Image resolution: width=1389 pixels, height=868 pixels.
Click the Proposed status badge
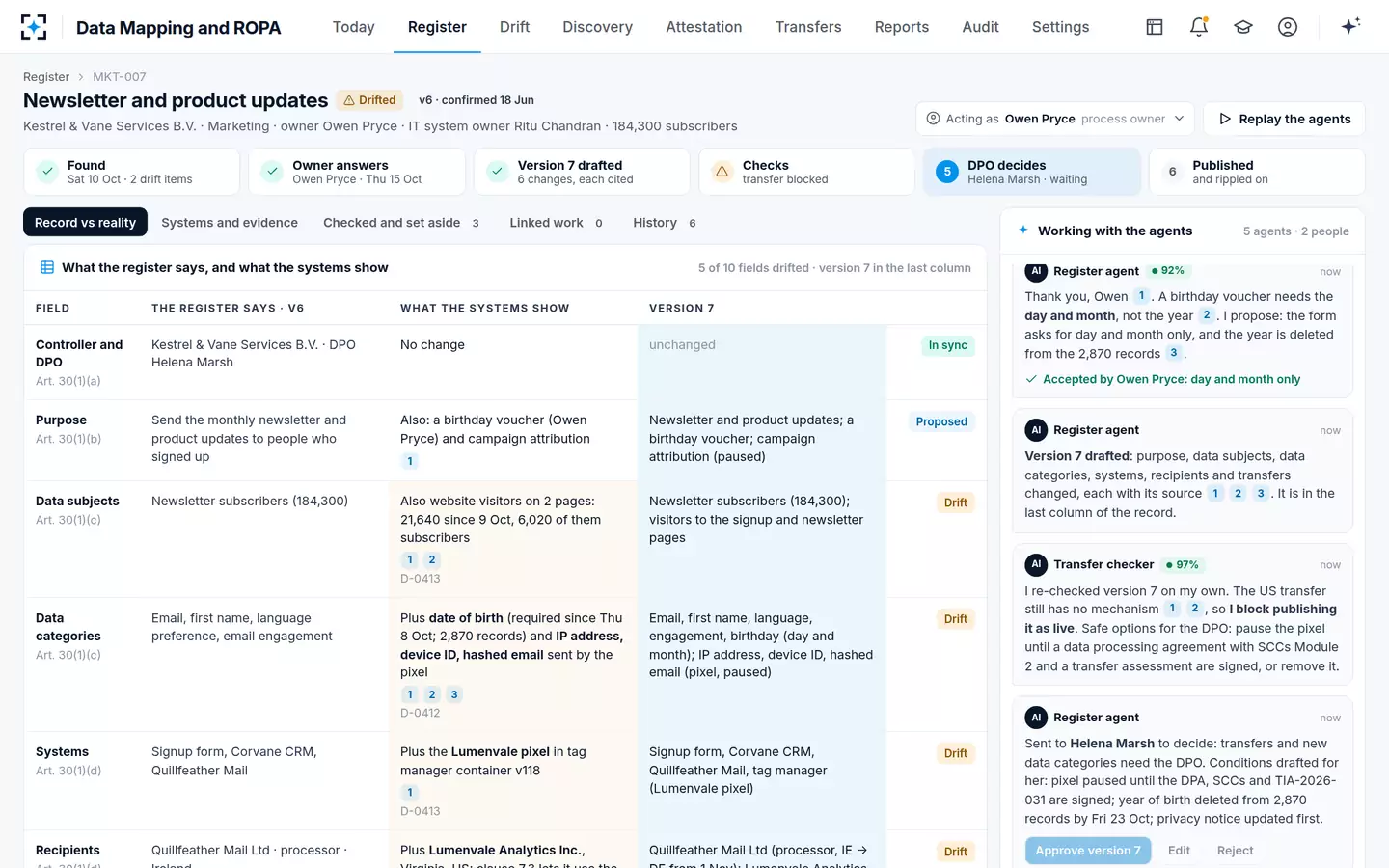point(941,421)
